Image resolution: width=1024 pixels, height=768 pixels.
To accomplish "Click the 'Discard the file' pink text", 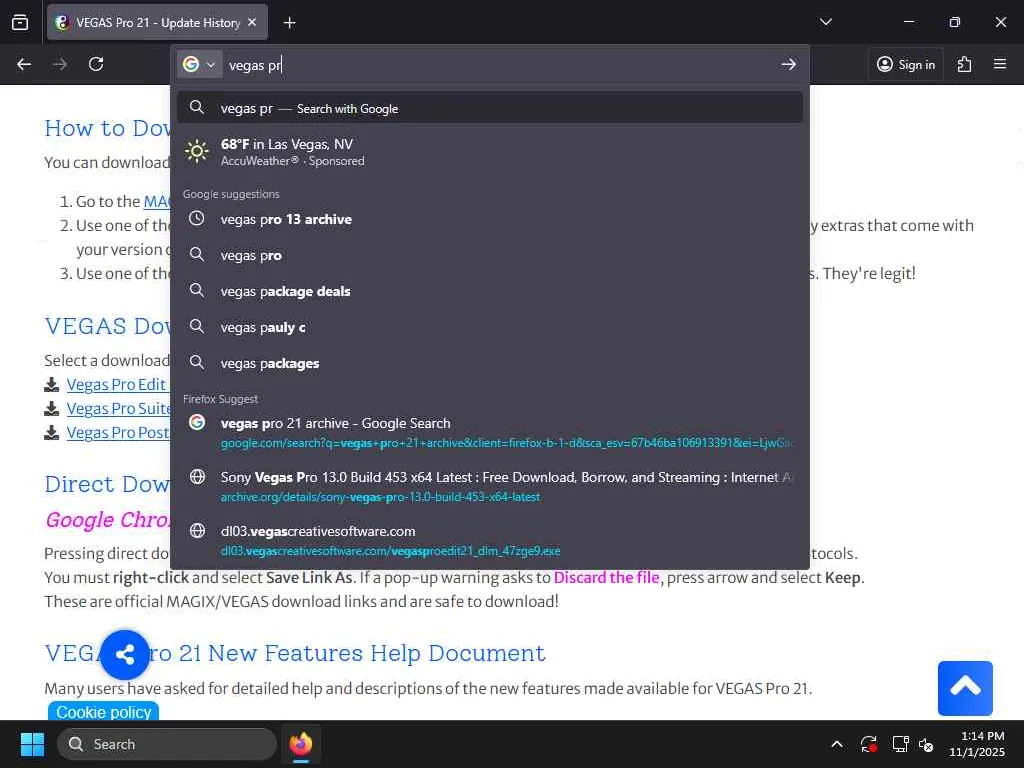I will [606, 577].
